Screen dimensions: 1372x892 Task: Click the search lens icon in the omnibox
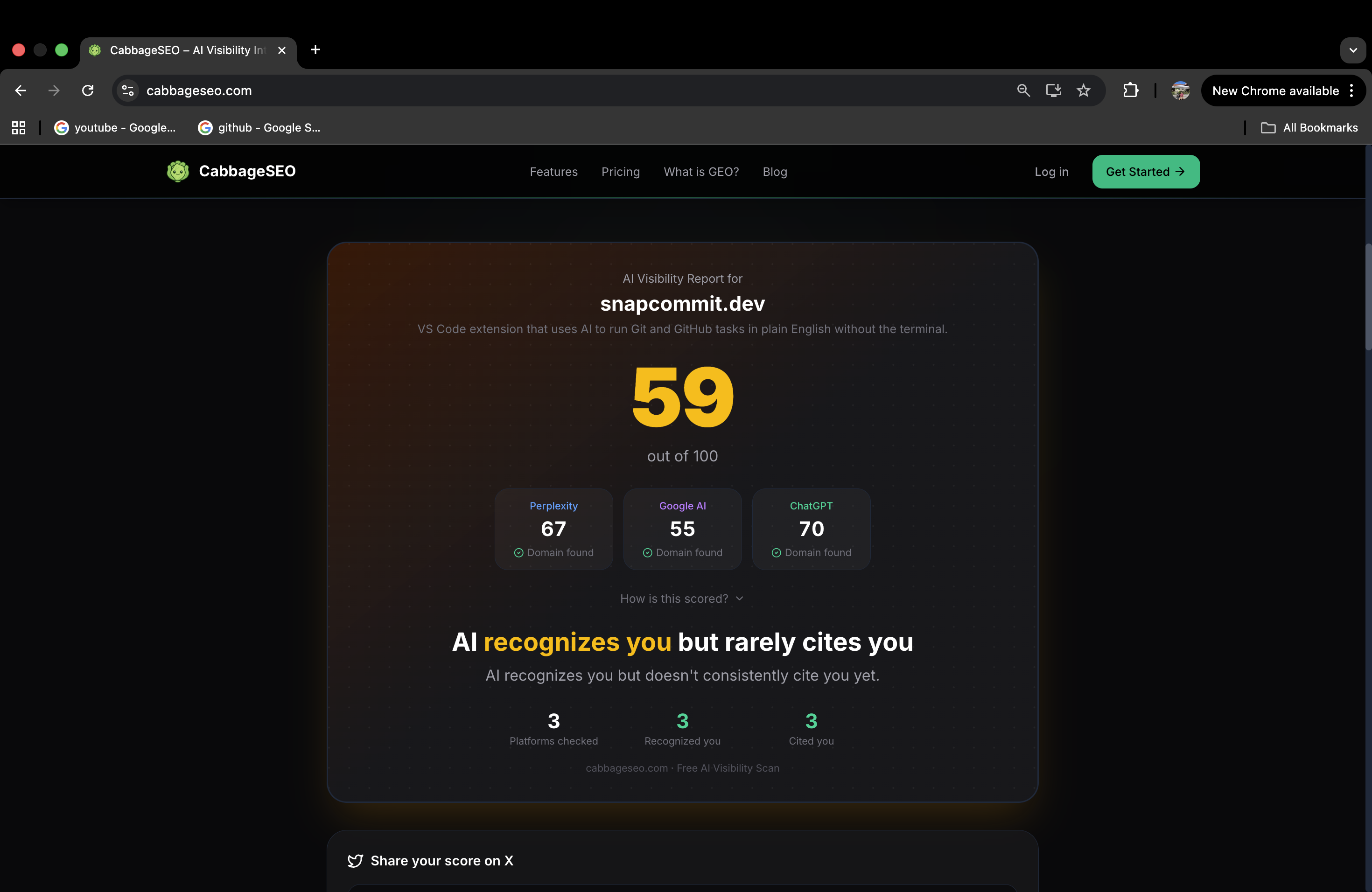click(x=1023, y=91)
